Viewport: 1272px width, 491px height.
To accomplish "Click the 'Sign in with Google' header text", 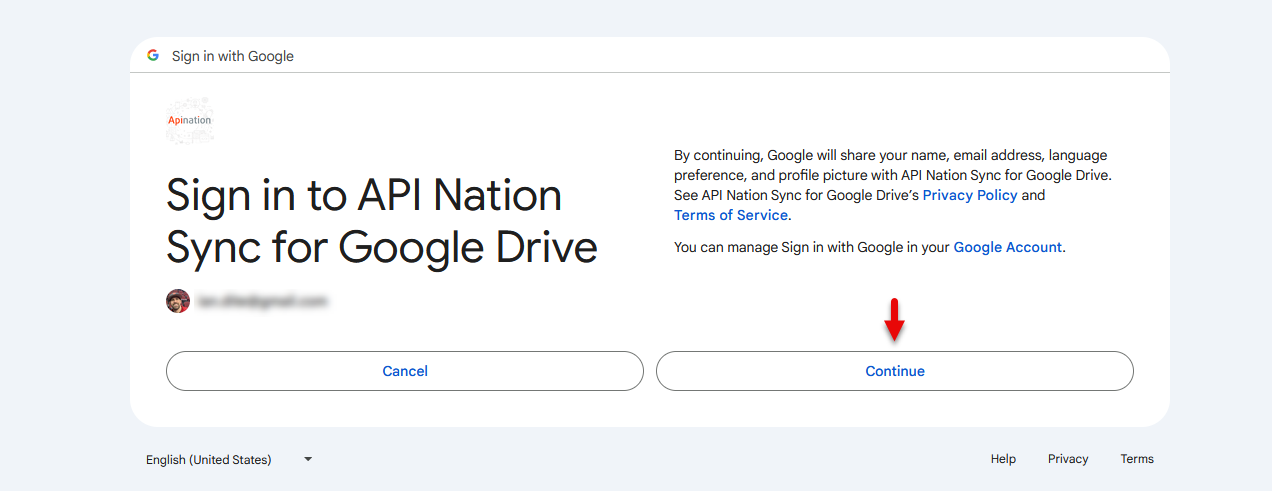I will tap(233, 56).
